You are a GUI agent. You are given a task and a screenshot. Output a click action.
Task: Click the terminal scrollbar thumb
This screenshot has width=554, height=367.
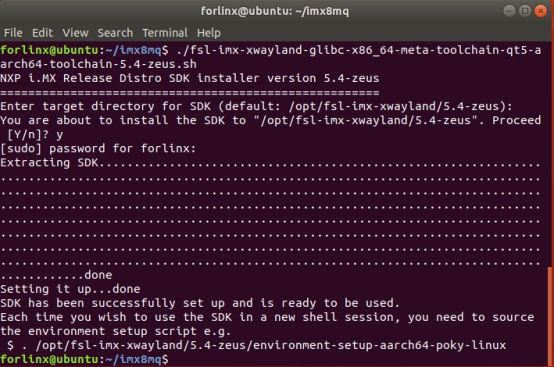(x=550, y=316)
